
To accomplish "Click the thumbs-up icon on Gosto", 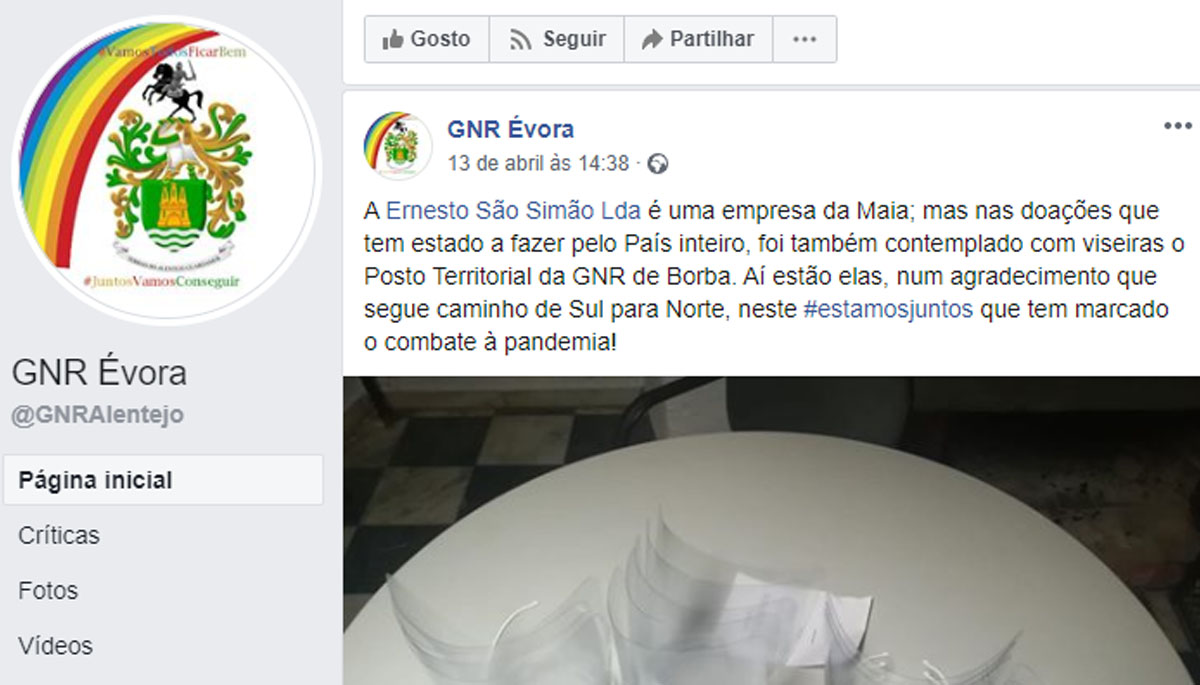I will 392,40.
